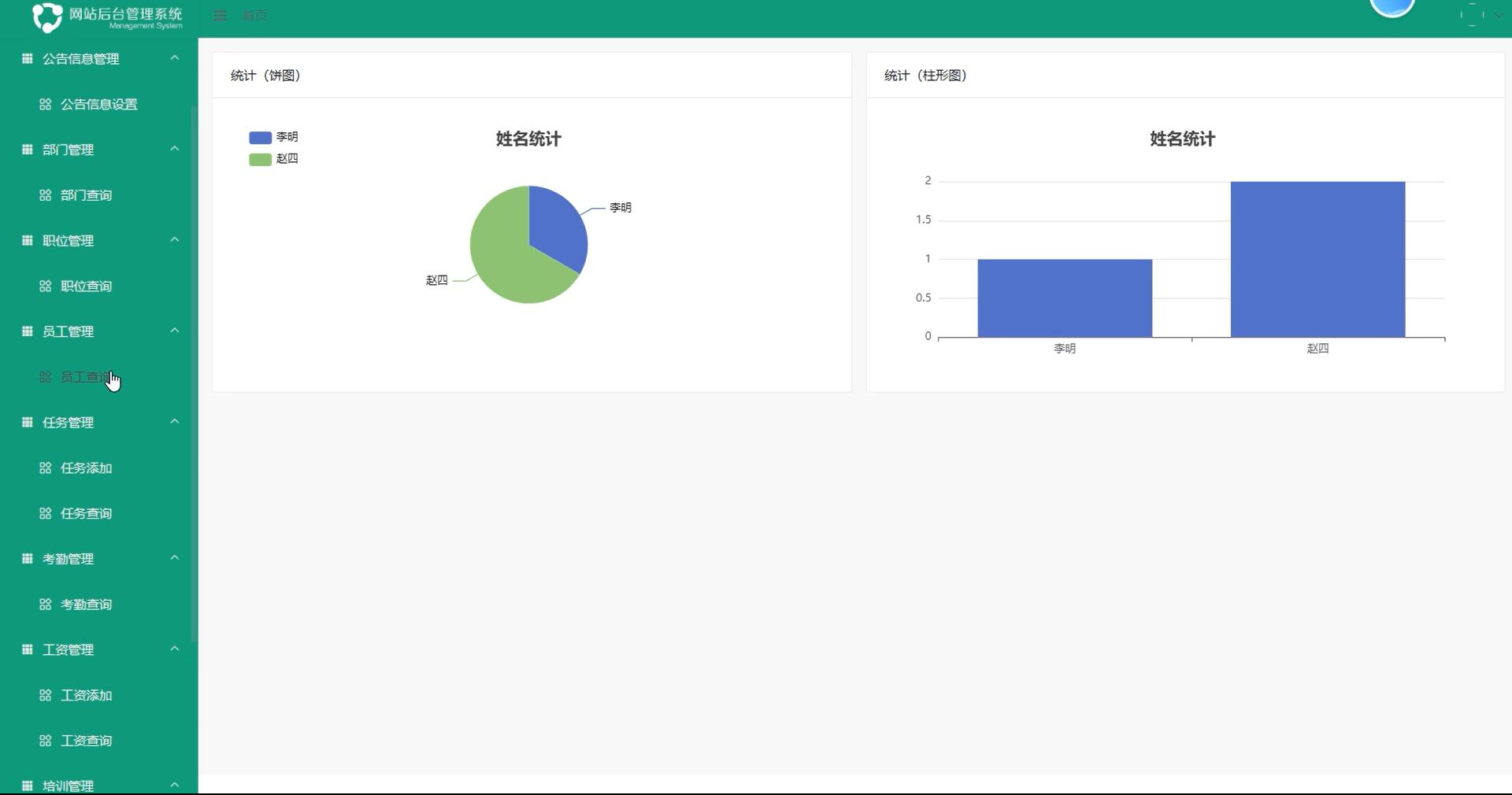
Task: Click the blue 李明 pie slice
Action: (x=558, y=228)
